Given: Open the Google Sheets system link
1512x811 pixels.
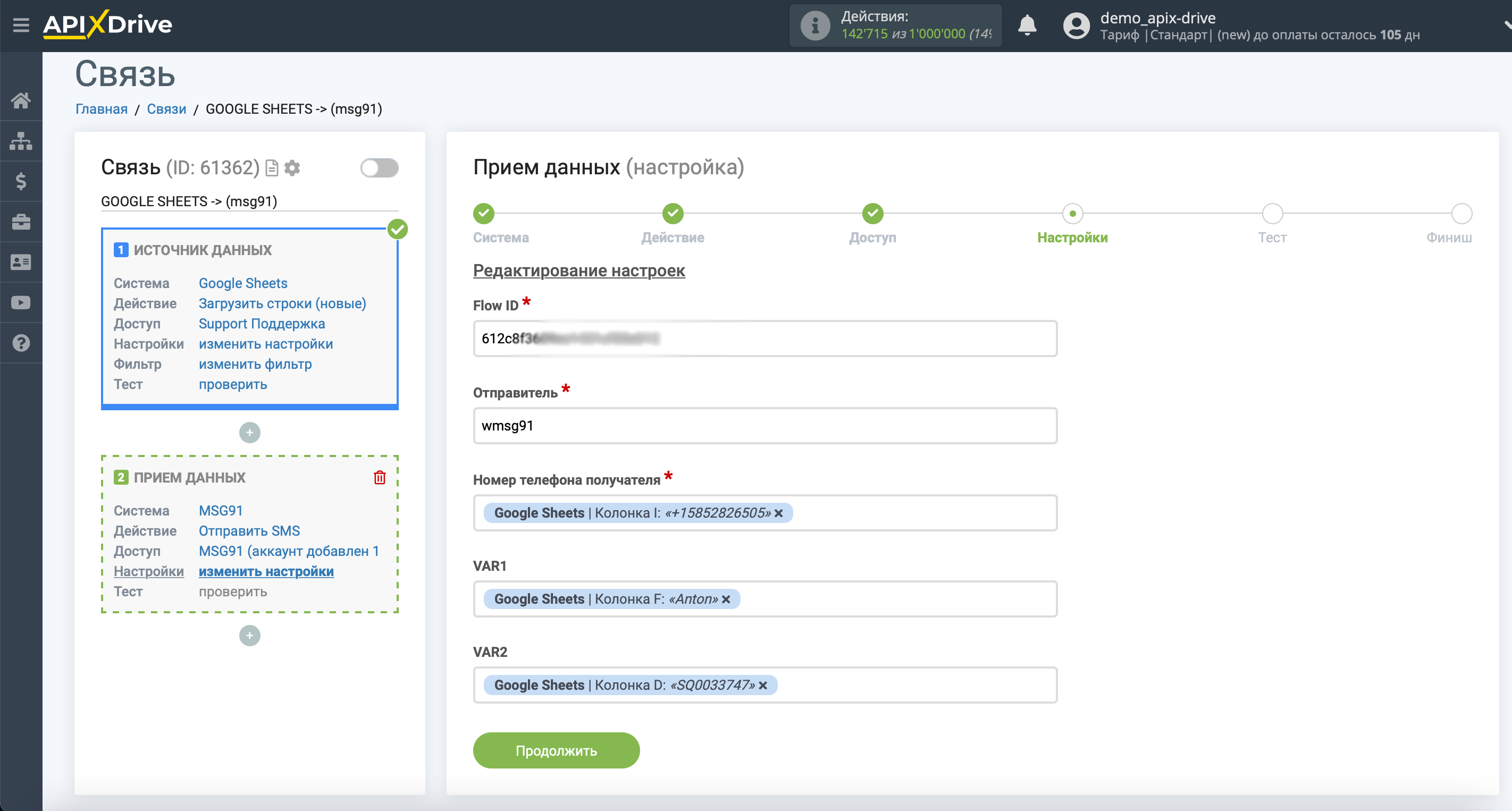Looking at the screenshot, I should pyautogui.click(x=243, y=283).
